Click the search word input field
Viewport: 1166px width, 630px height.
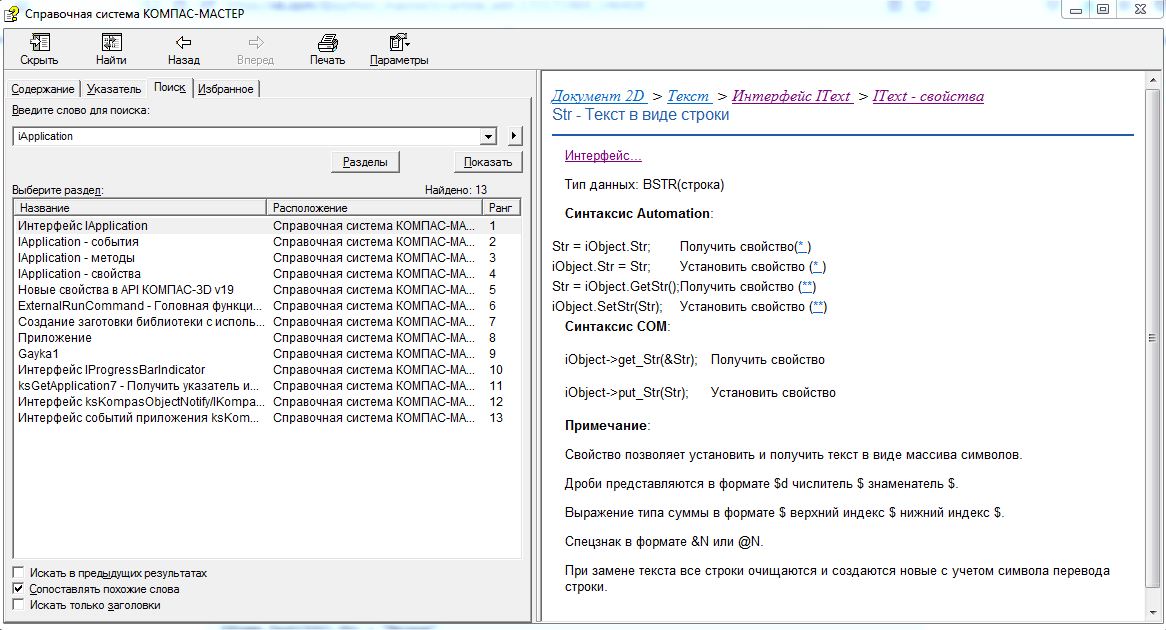(246, 136)
